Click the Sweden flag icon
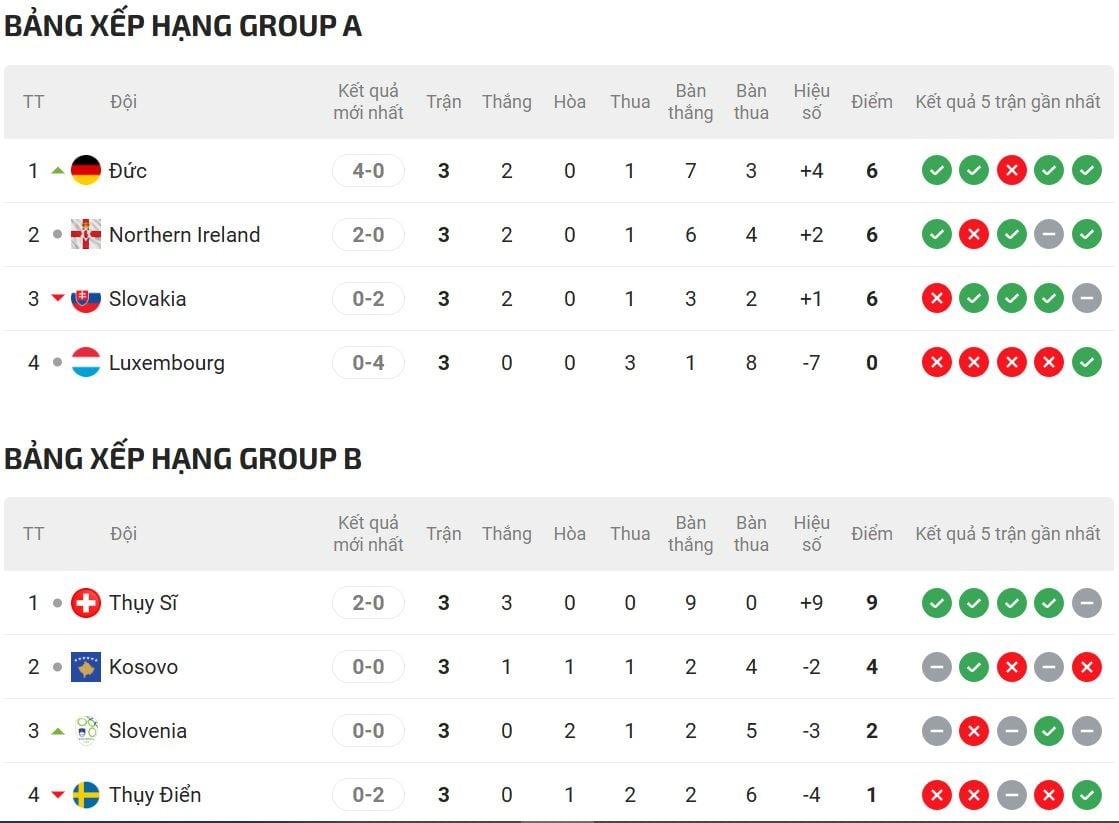This screenshot has width=1119, height=823. point(86,795)
